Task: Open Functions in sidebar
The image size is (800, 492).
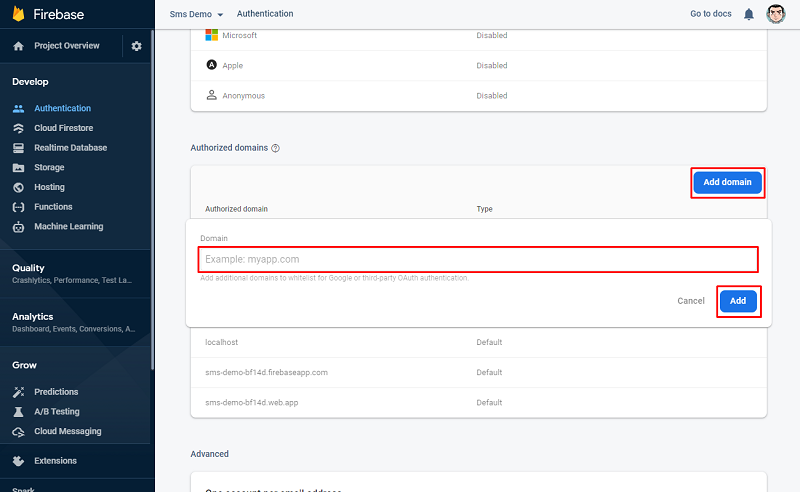Action: pos(53,207)
